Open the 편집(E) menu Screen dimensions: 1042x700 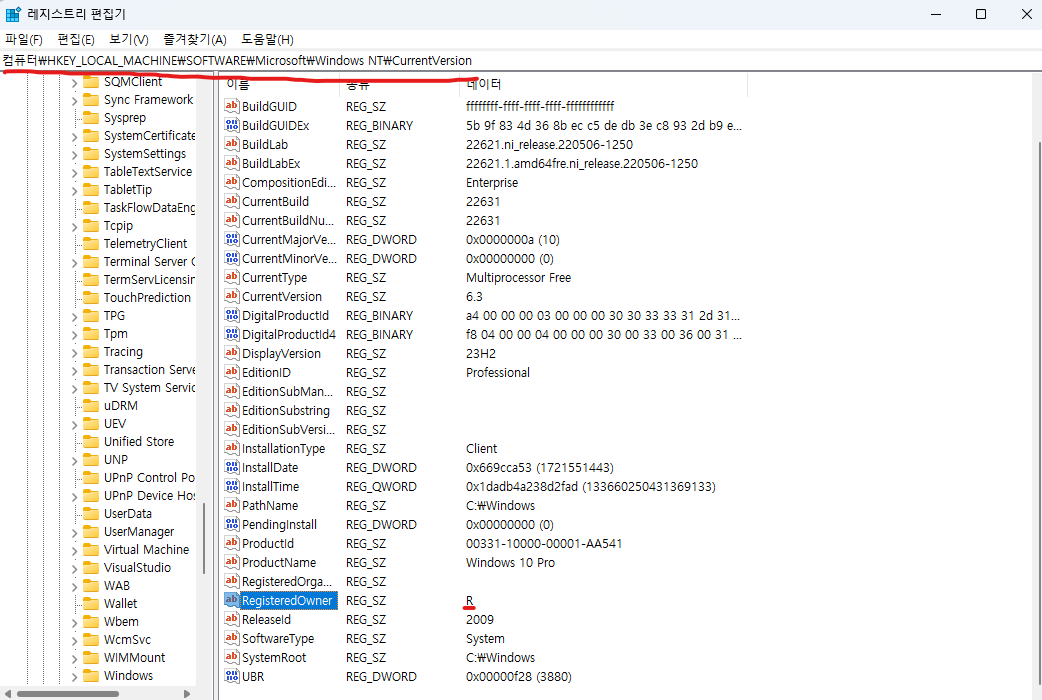coord(76,40)
